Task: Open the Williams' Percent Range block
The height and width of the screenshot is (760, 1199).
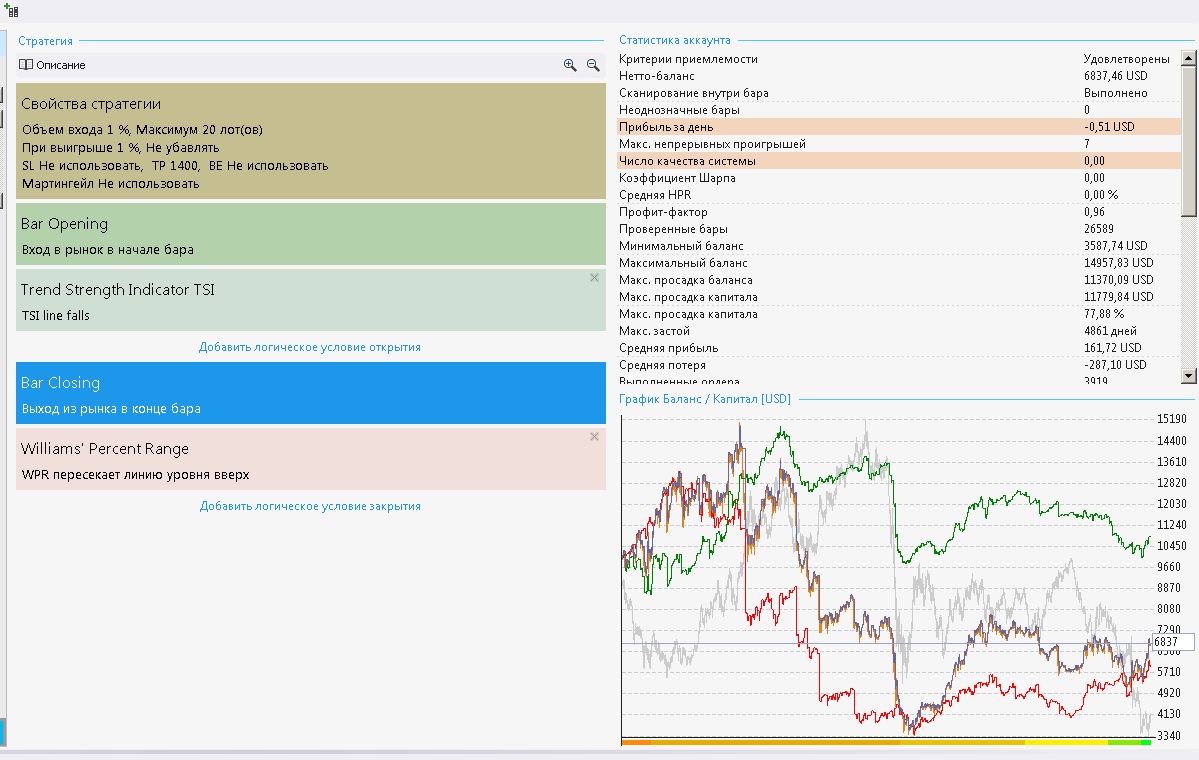Action: pyautogui.click(x=310, y=459)
